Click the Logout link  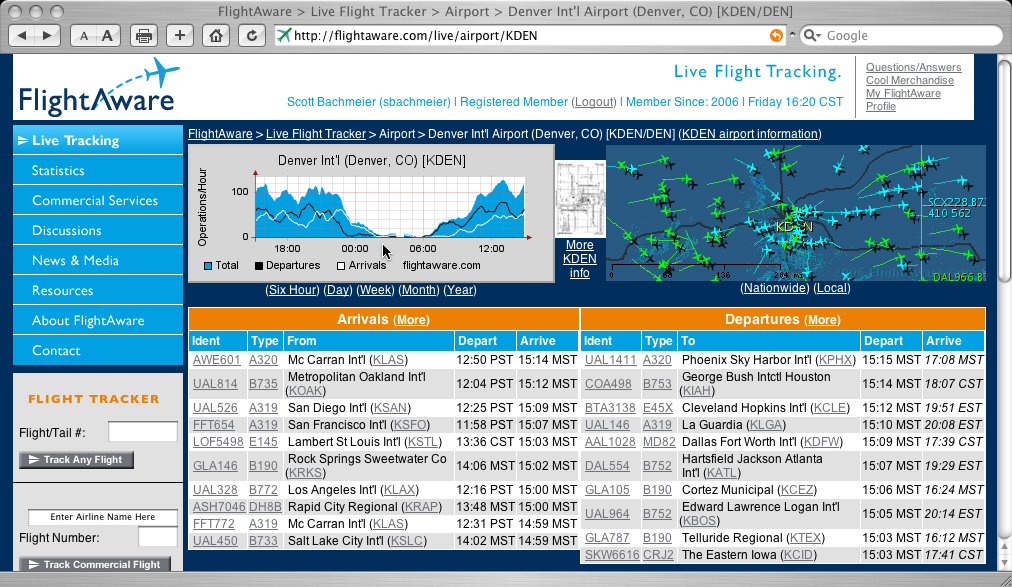594,102
